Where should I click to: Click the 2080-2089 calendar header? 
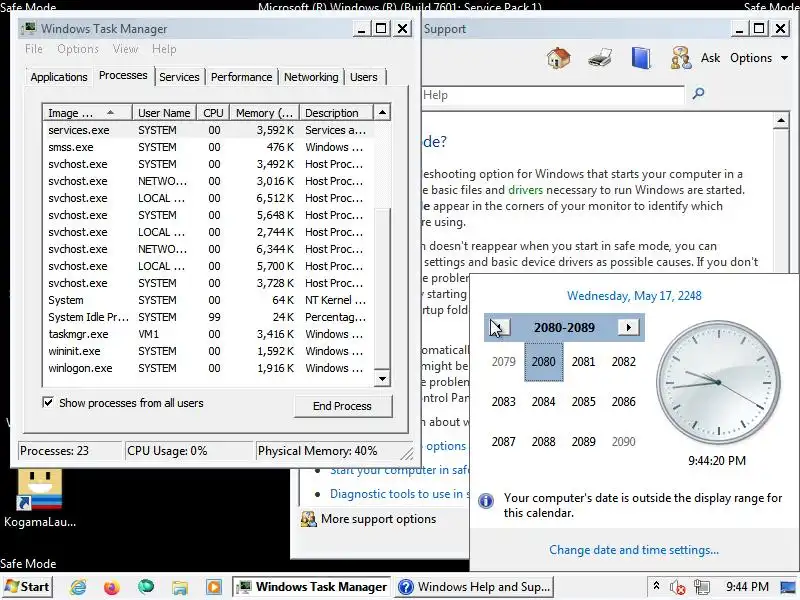click(x=564, y=327)
